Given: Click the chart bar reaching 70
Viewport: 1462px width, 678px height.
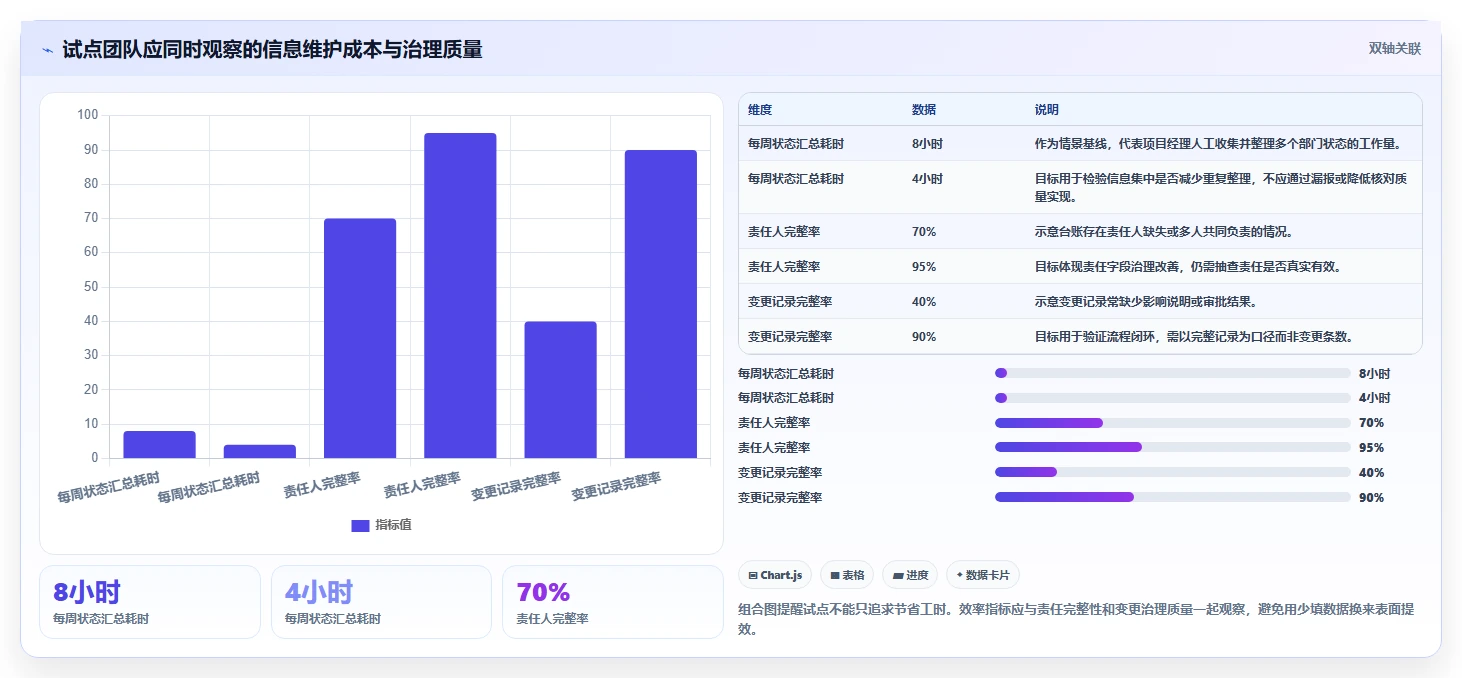Looking at the screenshot, I should [360, 338].
